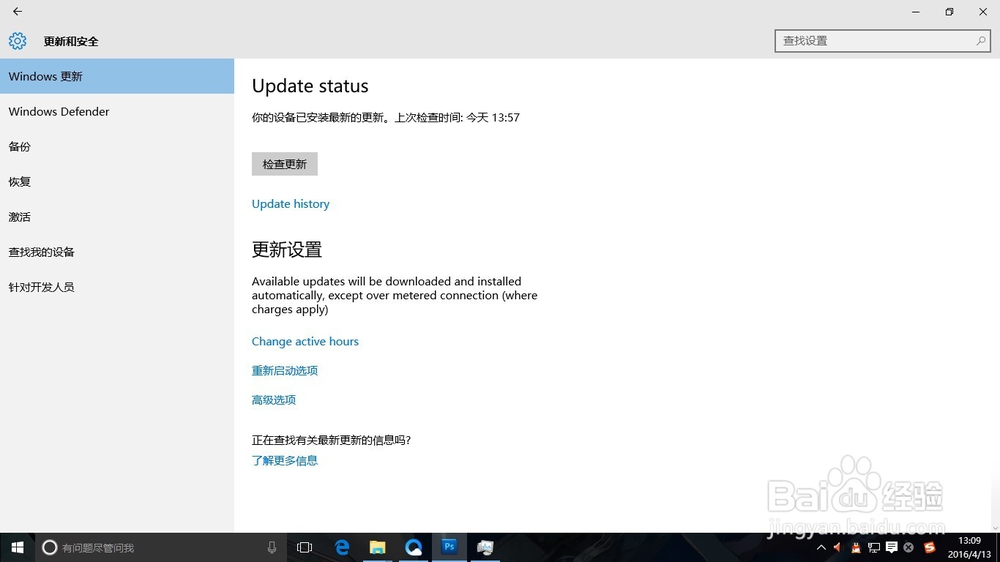
Task: Click the magnifier icon in search box
Action: click(x=981, y=41)
